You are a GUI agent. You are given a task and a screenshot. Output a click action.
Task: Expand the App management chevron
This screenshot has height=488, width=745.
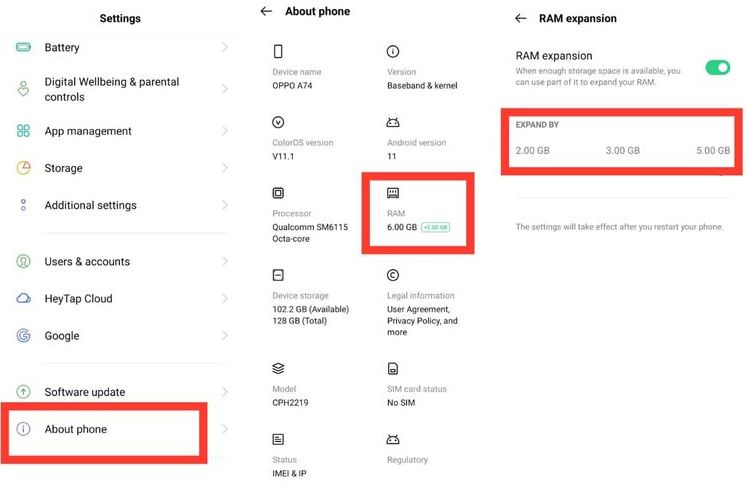coord(225,131)
